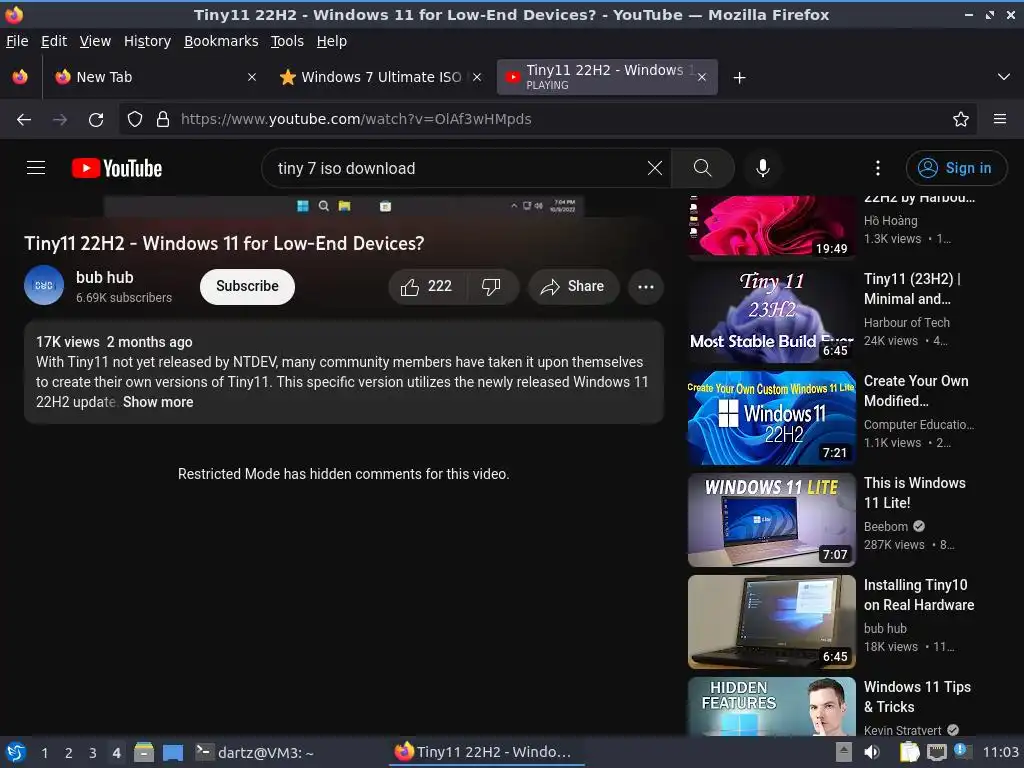Open Installing Tiny10 on Real Hardware title

(x=919, y=595)
